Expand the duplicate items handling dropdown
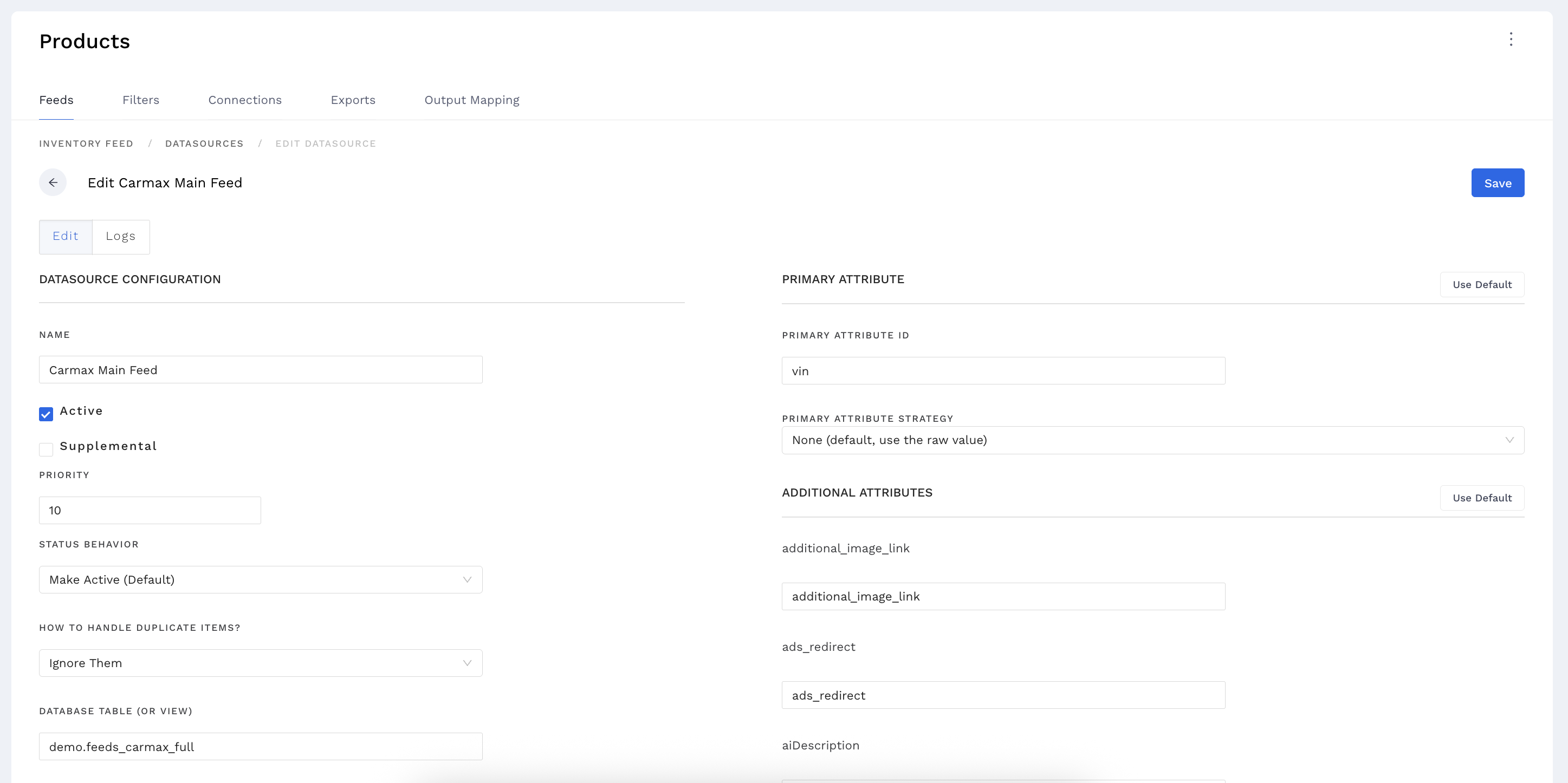 pyautogui.click(x=261, y=663)
